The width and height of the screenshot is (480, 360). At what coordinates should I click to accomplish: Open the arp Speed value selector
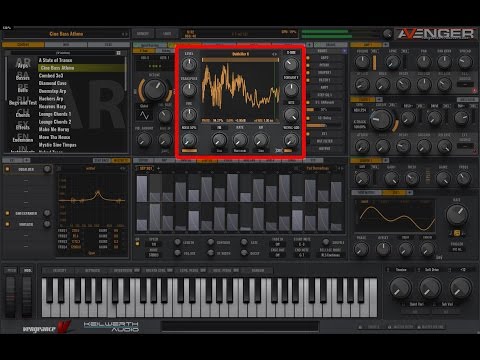(x=154, y=244)
